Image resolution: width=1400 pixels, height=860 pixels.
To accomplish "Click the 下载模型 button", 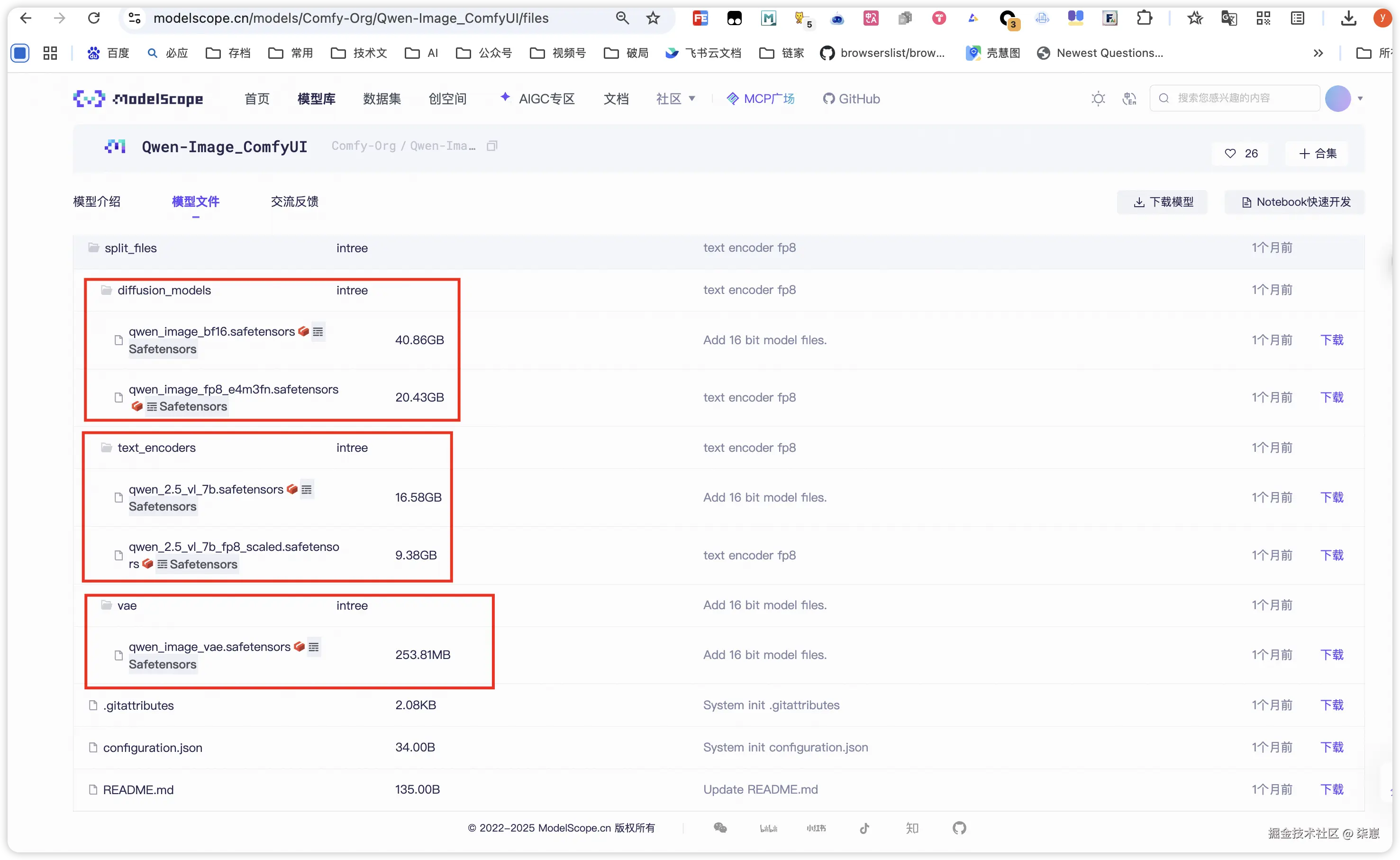I will tap(1163, 202).
